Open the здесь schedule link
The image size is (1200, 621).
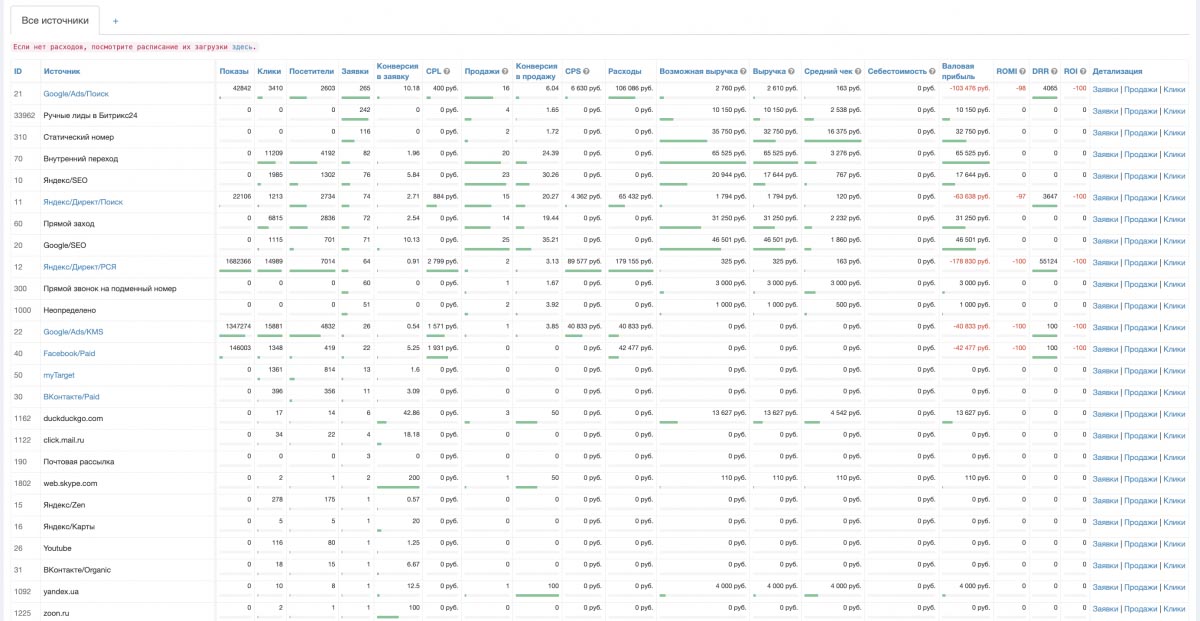[x=243, y=47]
